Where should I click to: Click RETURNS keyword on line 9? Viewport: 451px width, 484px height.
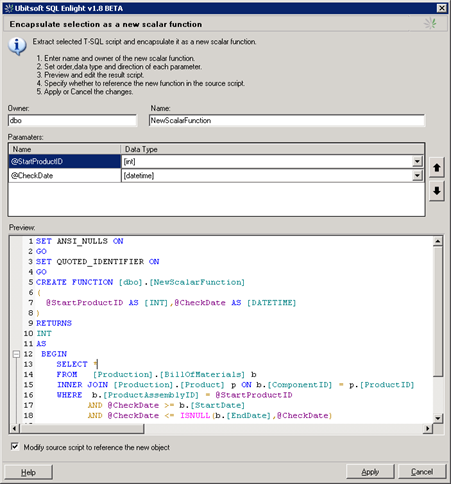(54, 323)
